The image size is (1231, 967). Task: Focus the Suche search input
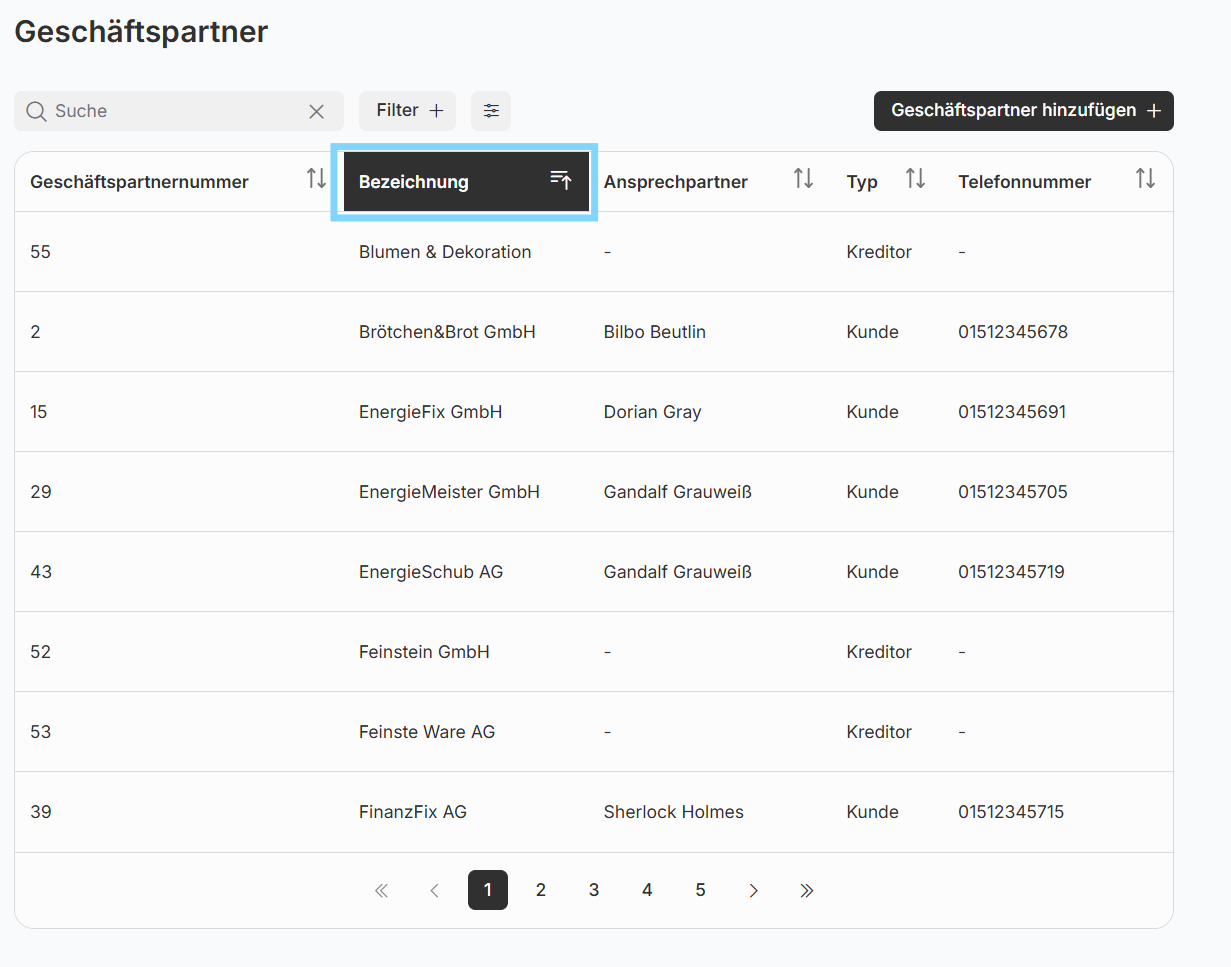click(x=175, y=111)
